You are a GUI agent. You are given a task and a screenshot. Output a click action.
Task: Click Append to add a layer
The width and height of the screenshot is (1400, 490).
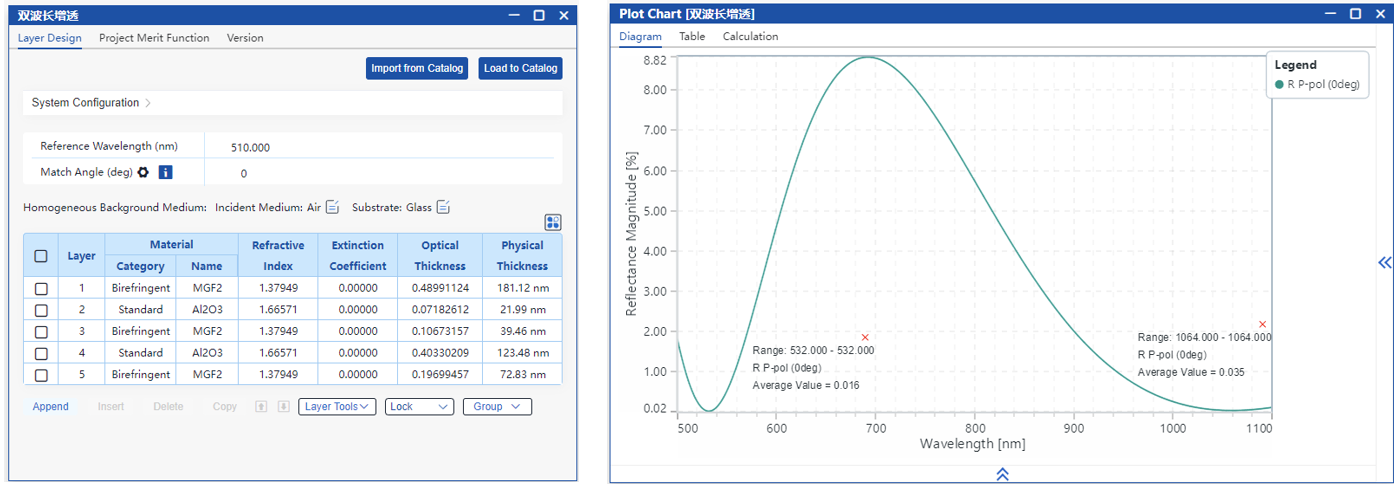(x=51, y=407)
